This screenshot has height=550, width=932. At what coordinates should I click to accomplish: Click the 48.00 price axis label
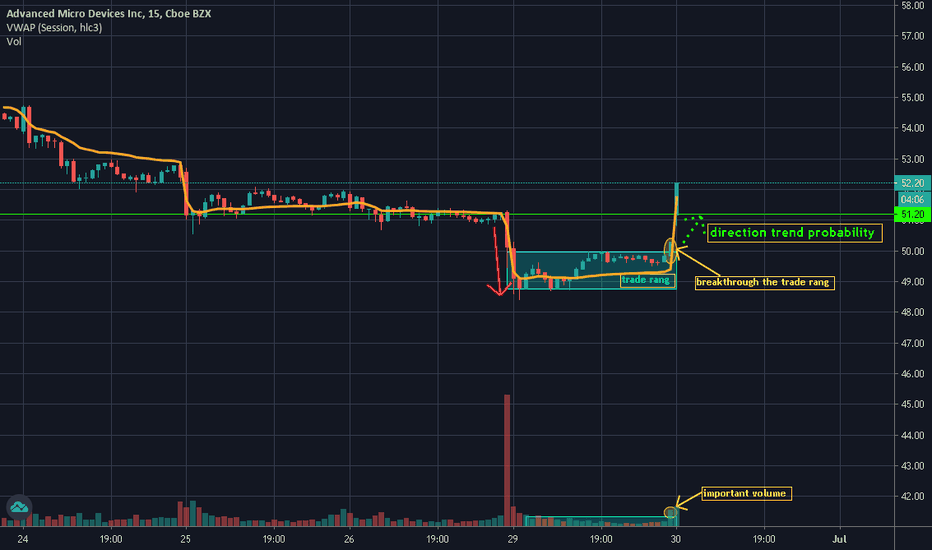coord(912,312)
